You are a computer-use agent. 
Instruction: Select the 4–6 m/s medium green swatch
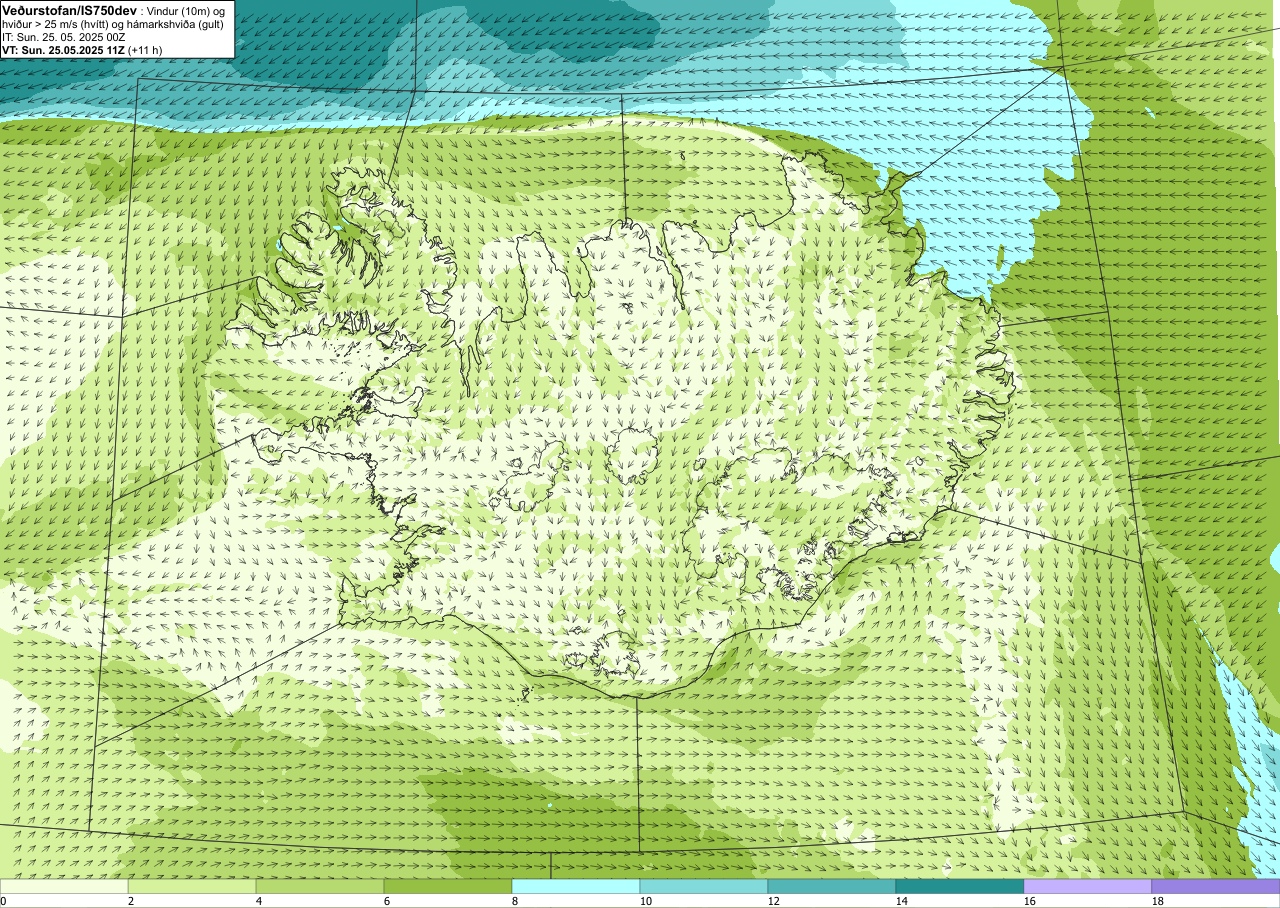320,886
